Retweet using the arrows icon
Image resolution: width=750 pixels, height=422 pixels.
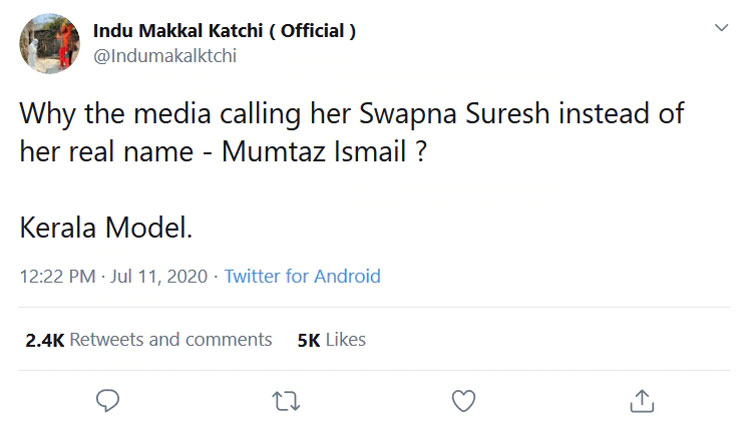(285, 401)
